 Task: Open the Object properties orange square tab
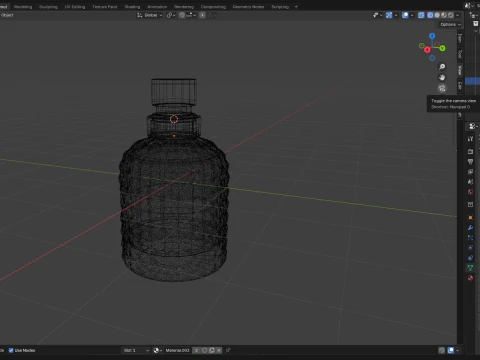(470, 218)
